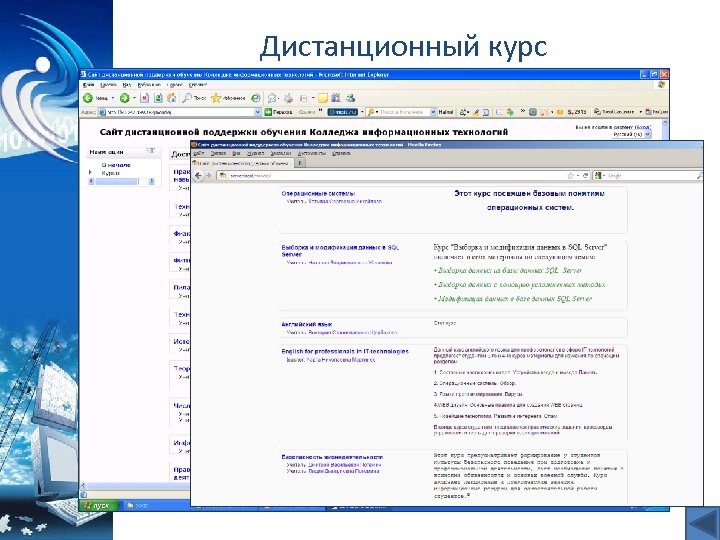Click the Mail icon in Internet Explorer toolbar
720x540 pixels.
click(272, 98)
